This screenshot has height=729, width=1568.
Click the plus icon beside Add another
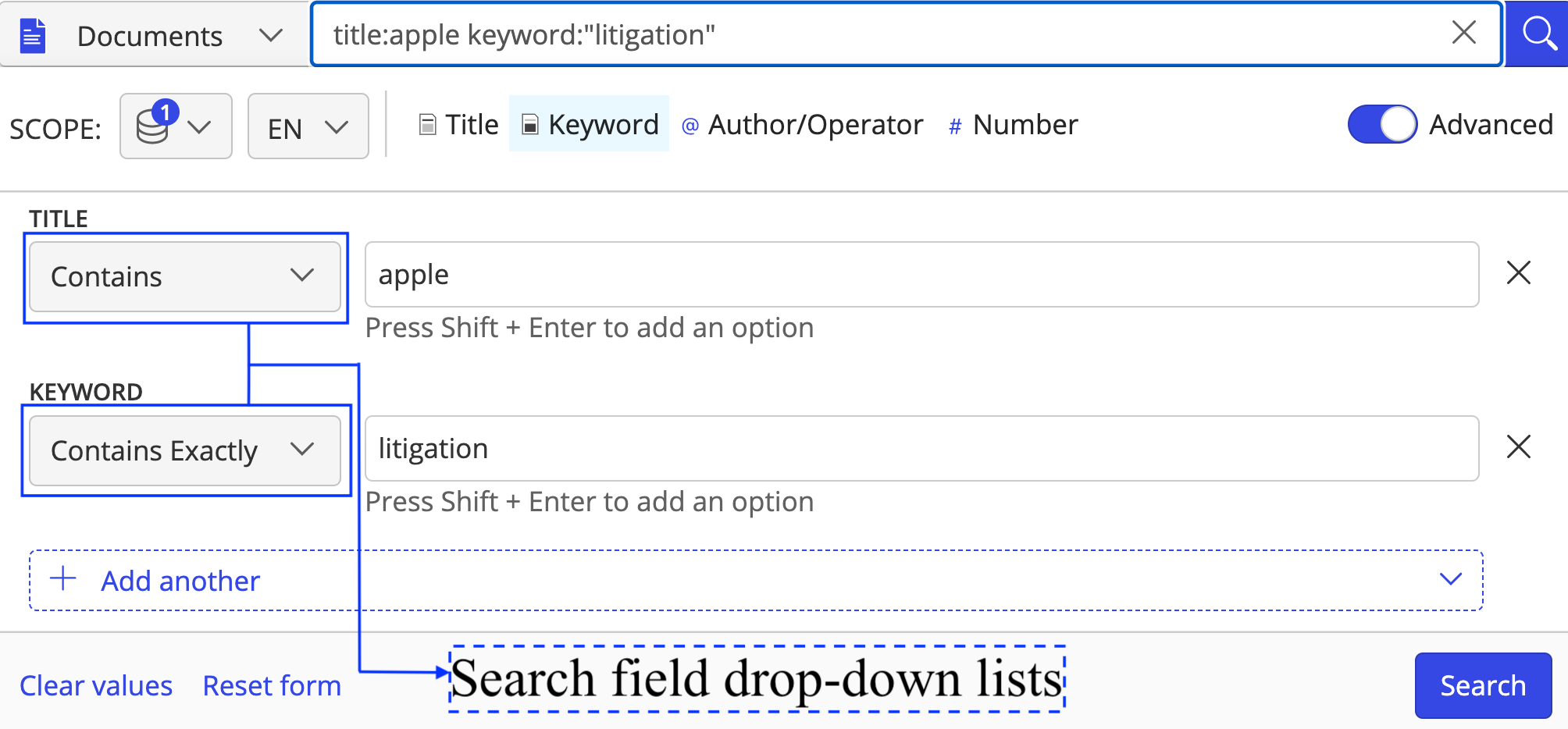click(63, 579)
